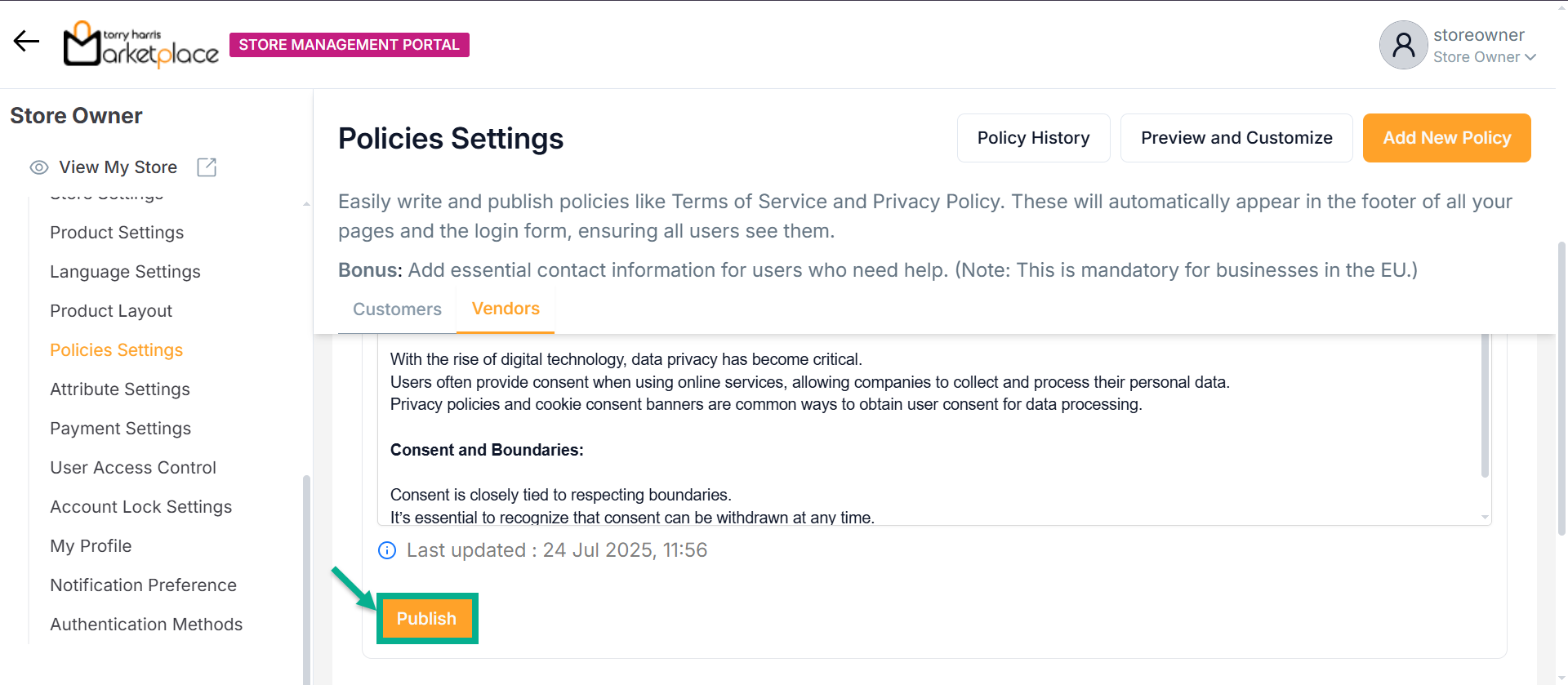Click the info icon near Last updated

tap(387, 550)
